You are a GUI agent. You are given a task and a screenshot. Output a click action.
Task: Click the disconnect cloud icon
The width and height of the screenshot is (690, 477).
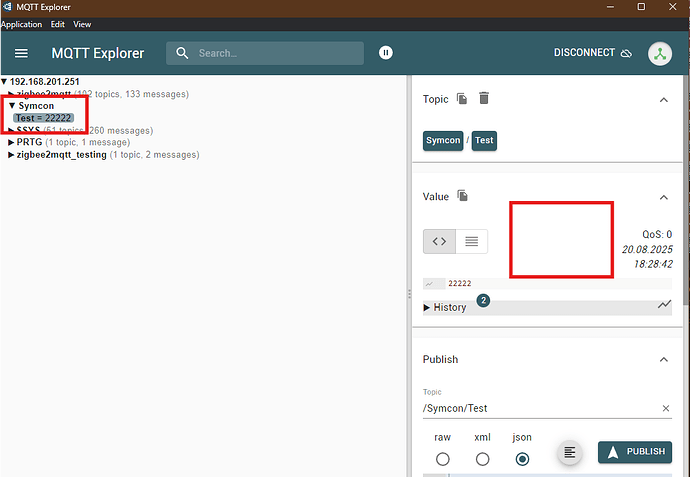click(626, 53)
